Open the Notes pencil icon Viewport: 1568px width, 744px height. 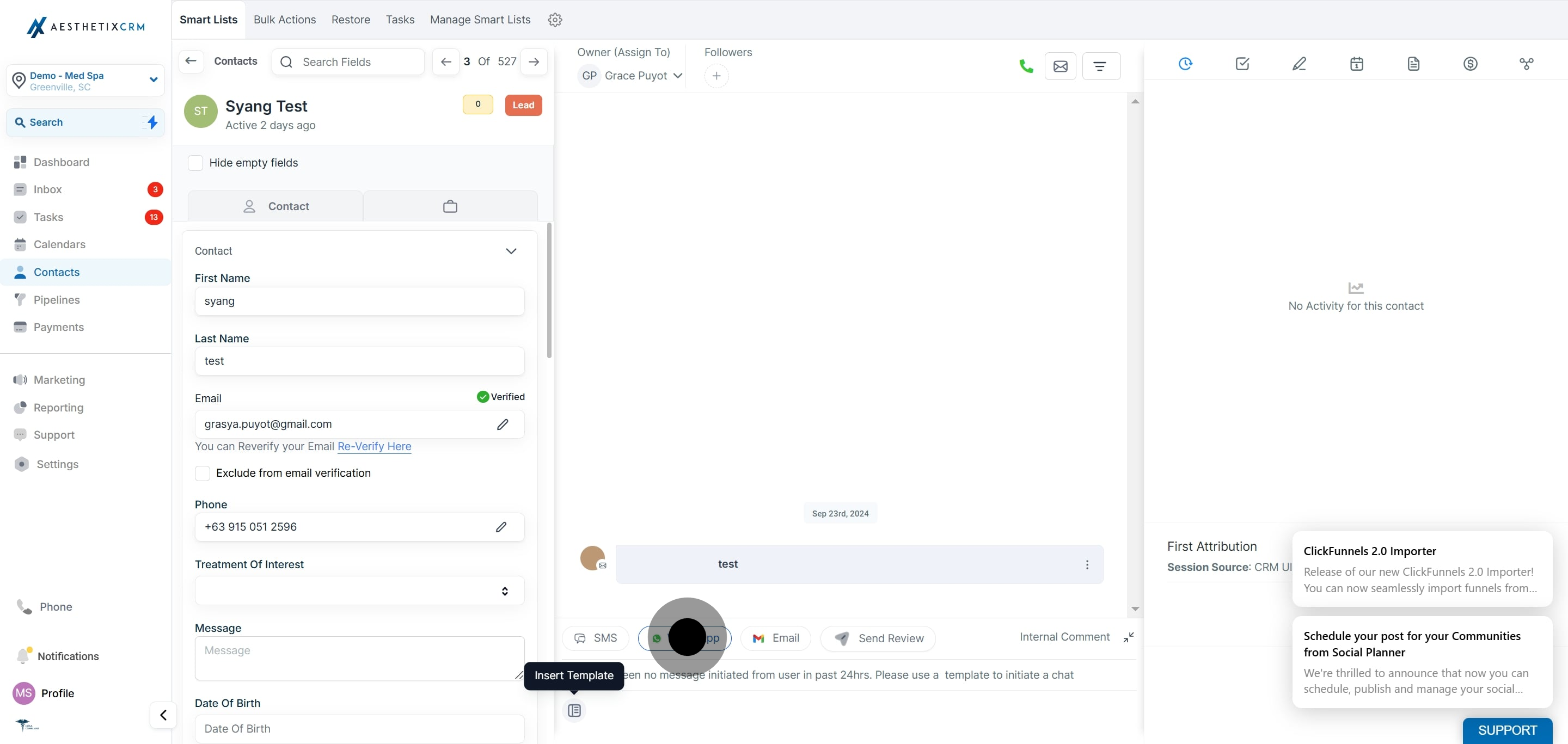point(1299,63)
